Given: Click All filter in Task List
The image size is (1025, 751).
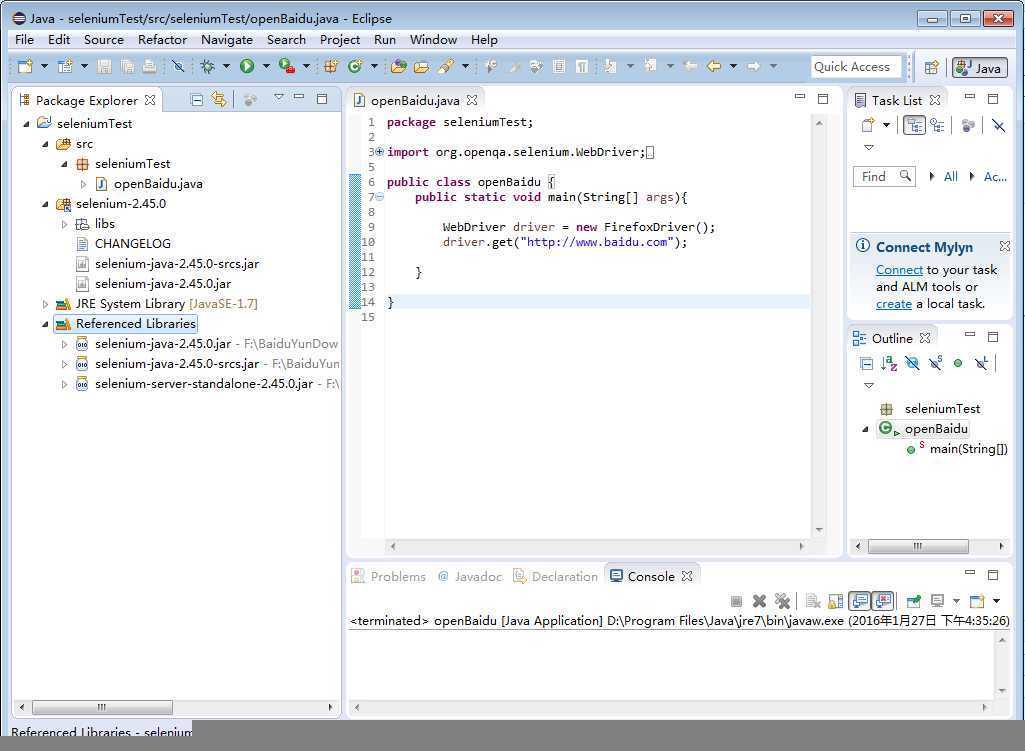Looking at the screenshot, I should (x=950, y=176).
